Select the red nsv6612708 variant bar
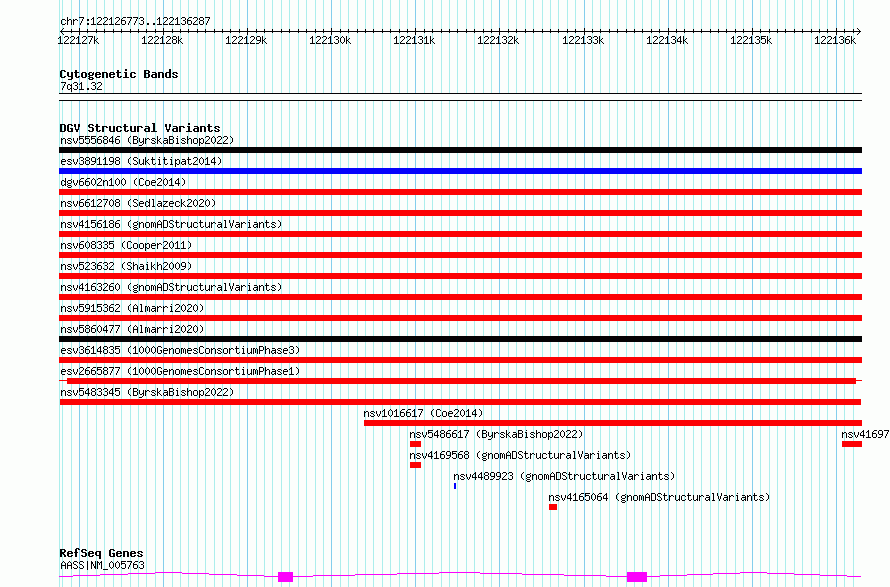The height and width of the screenshot is (587, 890). (x=460, y=213)
